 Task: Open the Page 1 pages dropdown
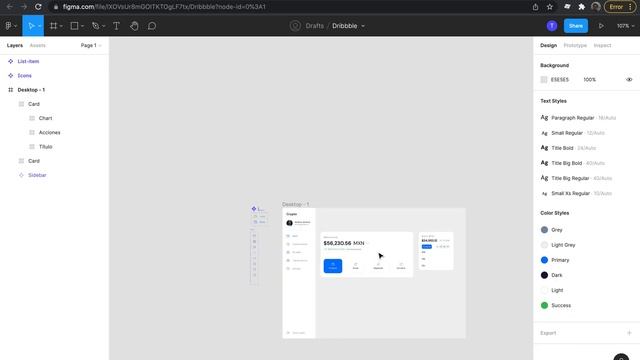(x=91, y=45)
